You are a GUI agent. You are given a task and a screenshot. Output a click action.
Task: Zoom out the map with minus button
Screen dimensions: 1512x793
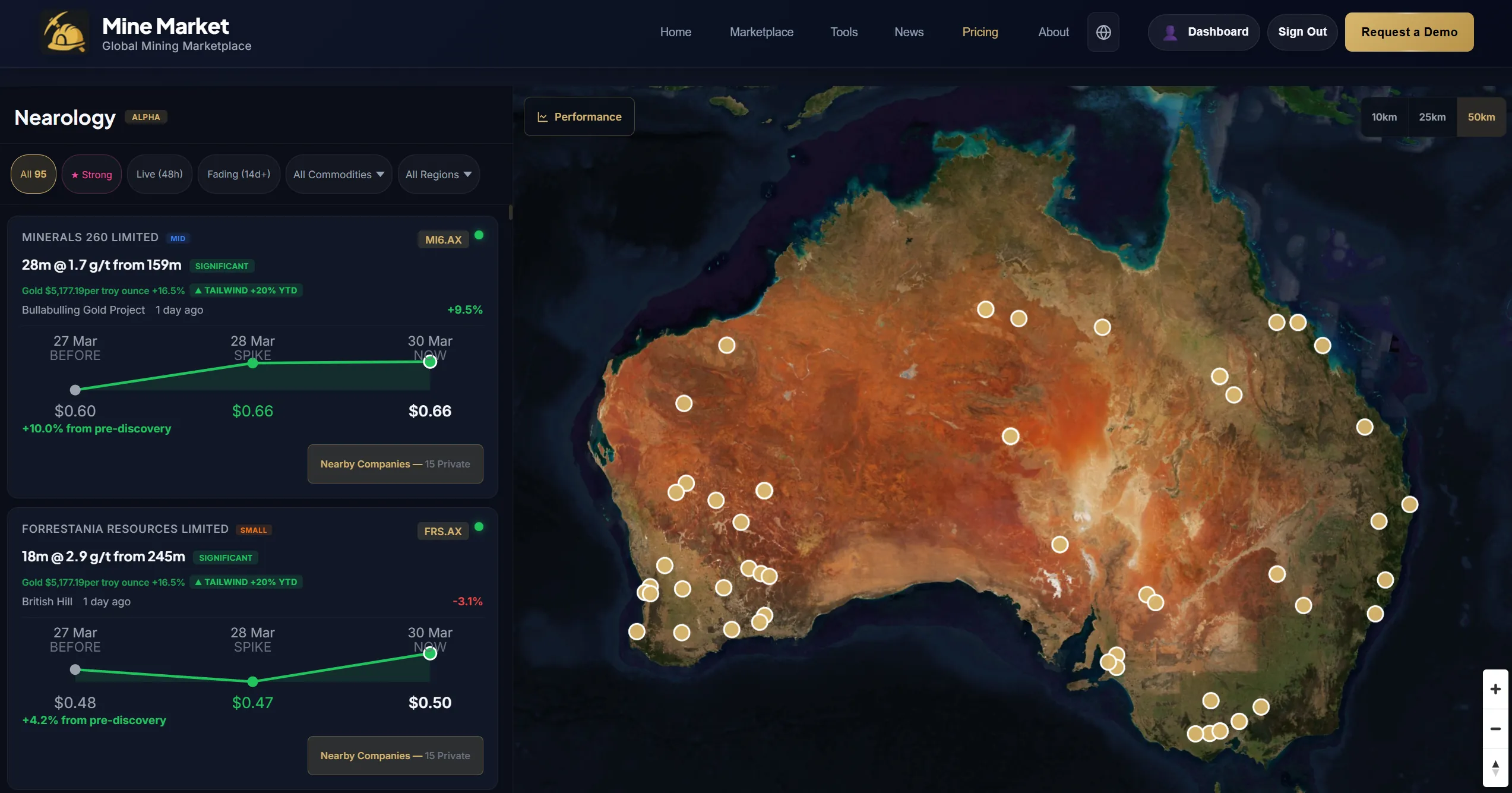(1495, 728)
